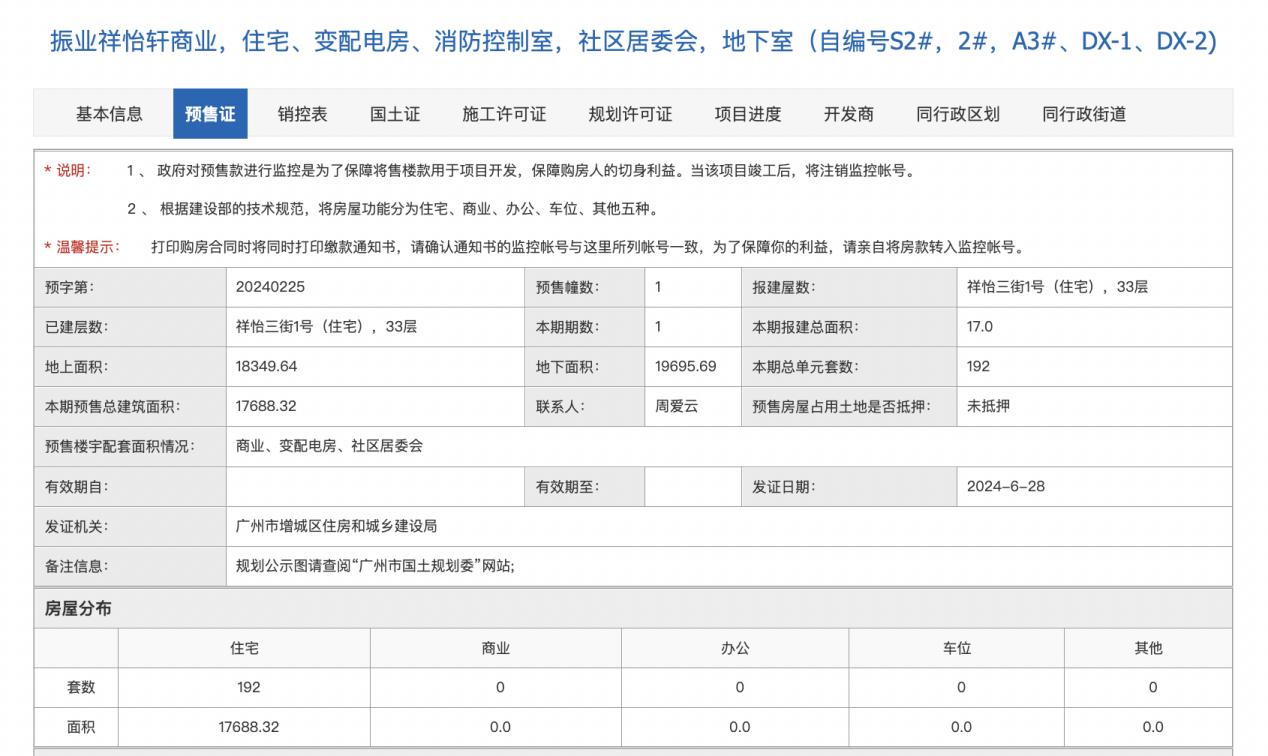Open the 规划许可证 tab
Screen dimensions: 1268x756
tap(630, 114)
